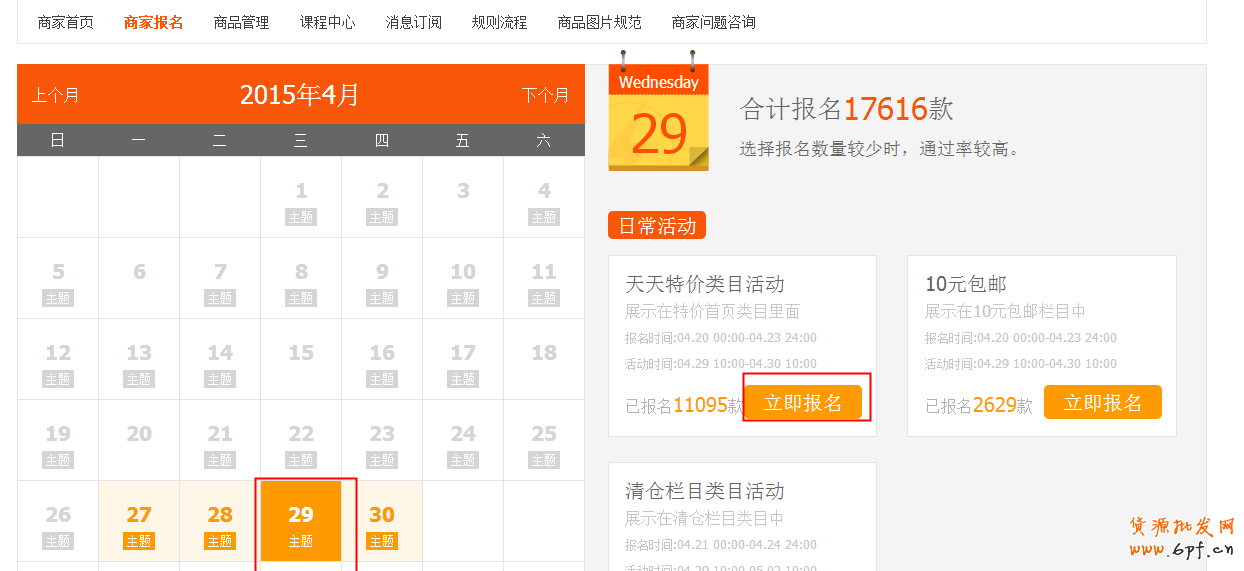Click the 已报名11095款 count
This screenshot has width=1244, height=571.
(685, 405)
